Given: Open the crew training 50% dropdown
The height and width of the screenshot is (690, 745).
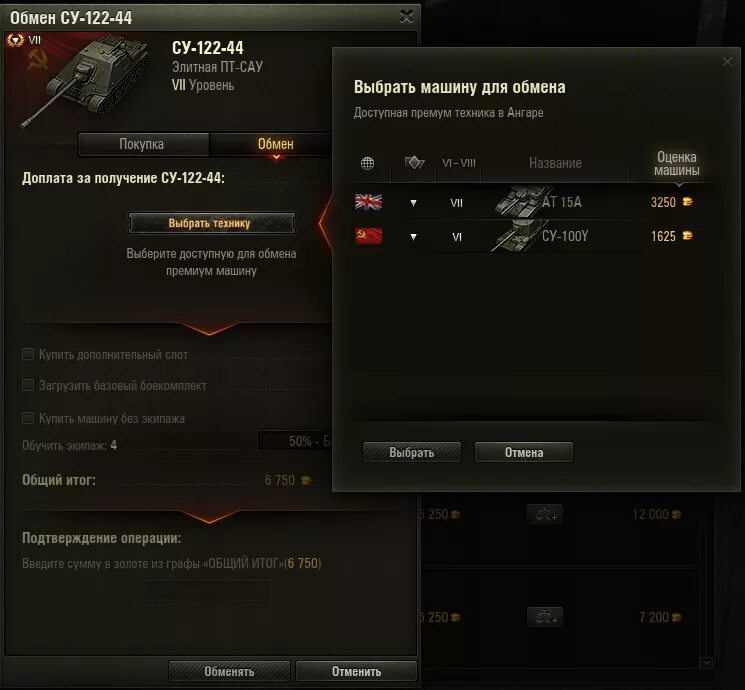Looking at the screenshot, I should click(x=295, y=441).
